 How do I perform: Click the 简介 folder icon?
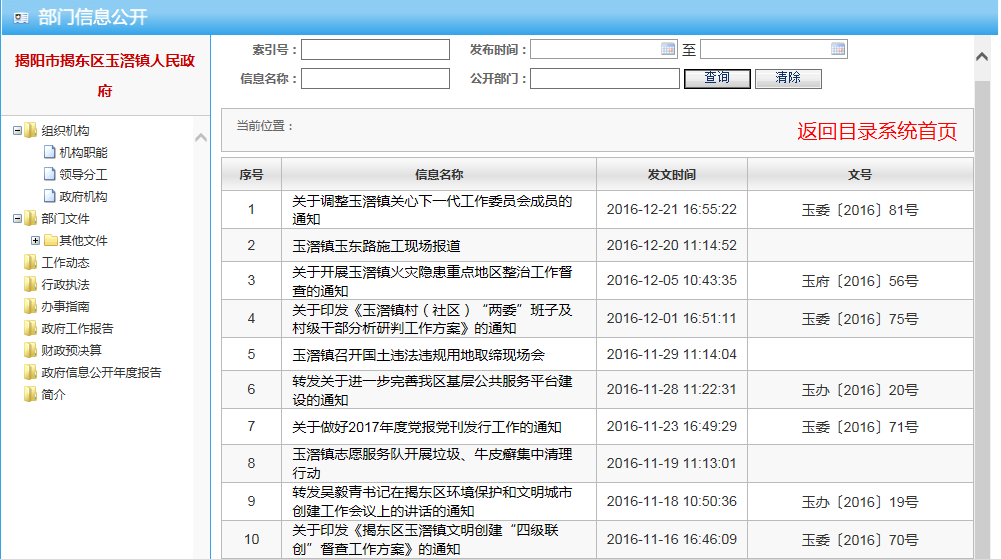click(30, 395)
